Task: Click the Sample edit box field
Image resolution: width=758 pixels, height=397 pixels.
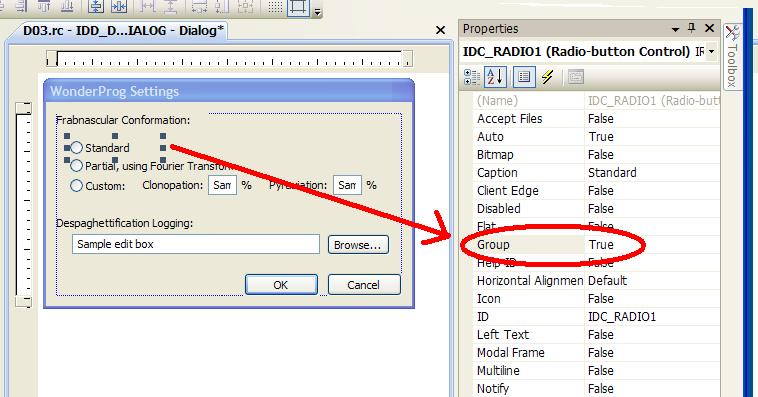Action: [x=196, y=244]
